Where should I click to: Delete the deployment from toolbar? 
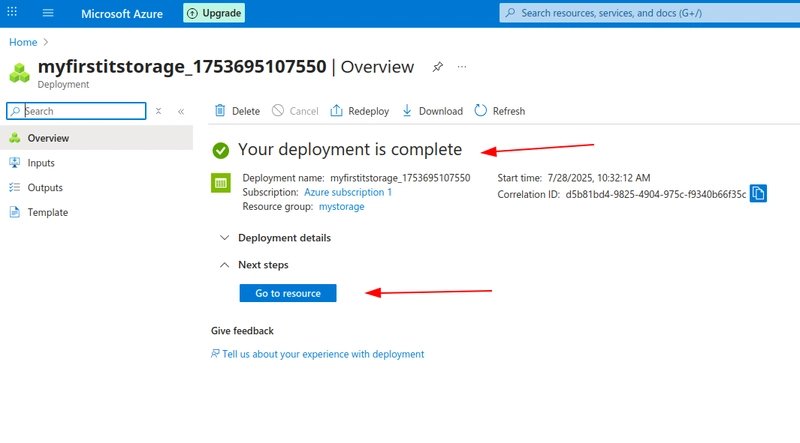coord(237,111)
